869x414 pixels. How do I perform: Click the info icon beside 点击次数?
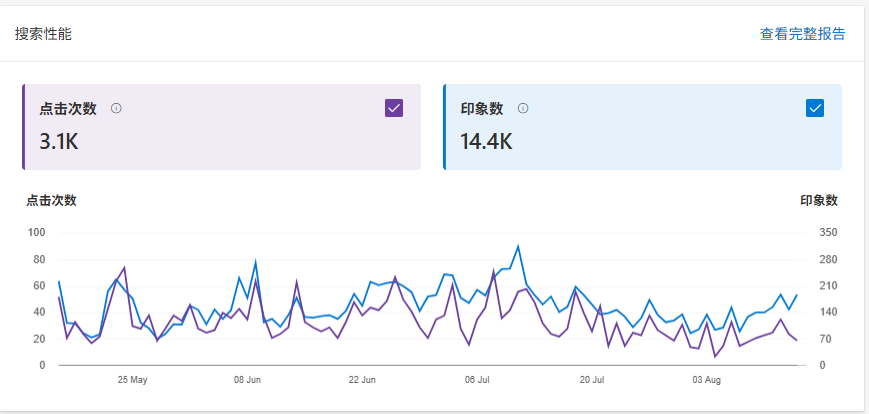click(116, 108)
